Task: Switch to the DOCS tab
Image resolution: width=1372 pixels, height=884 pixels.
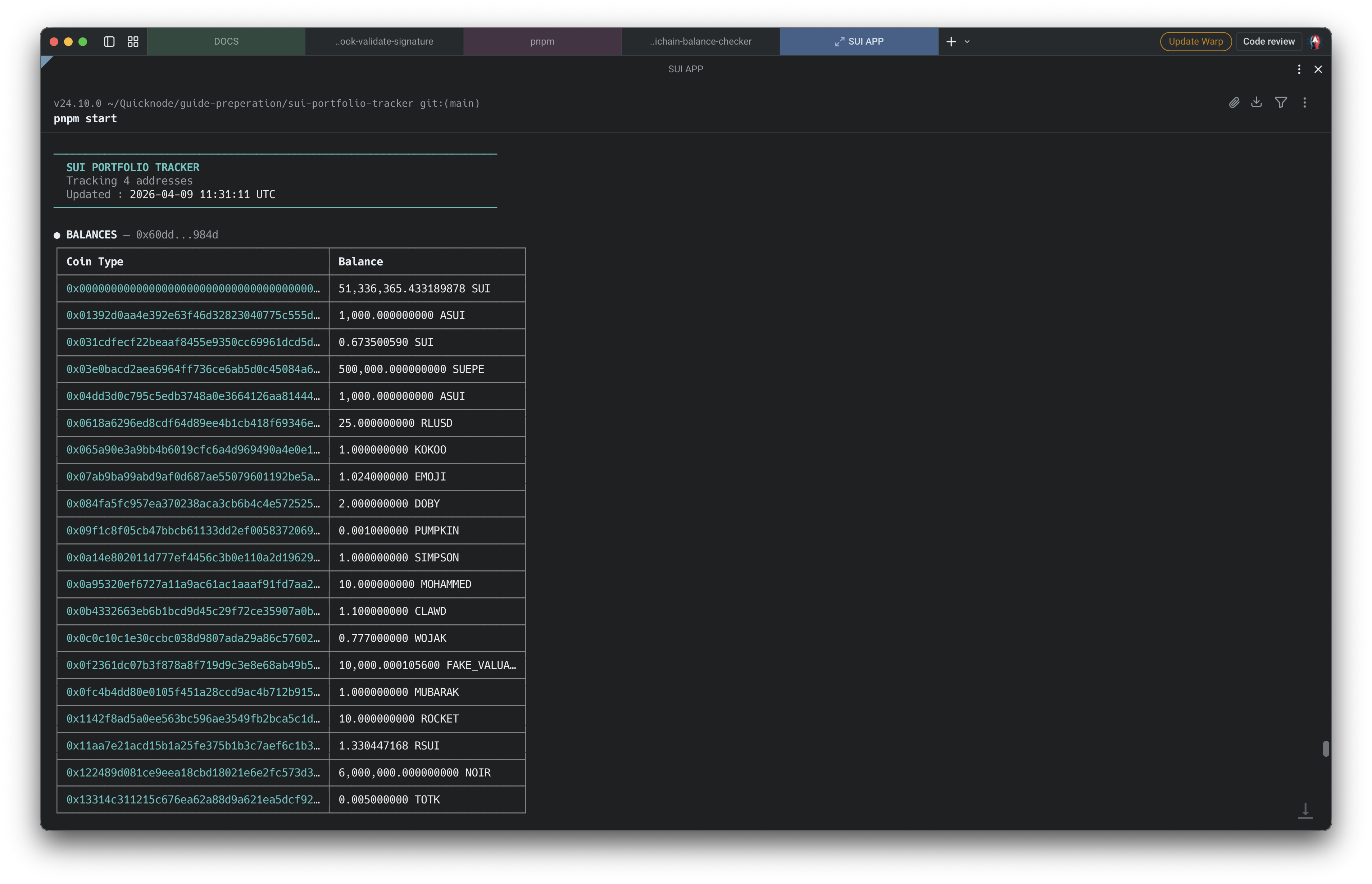Action: [226, 41]
